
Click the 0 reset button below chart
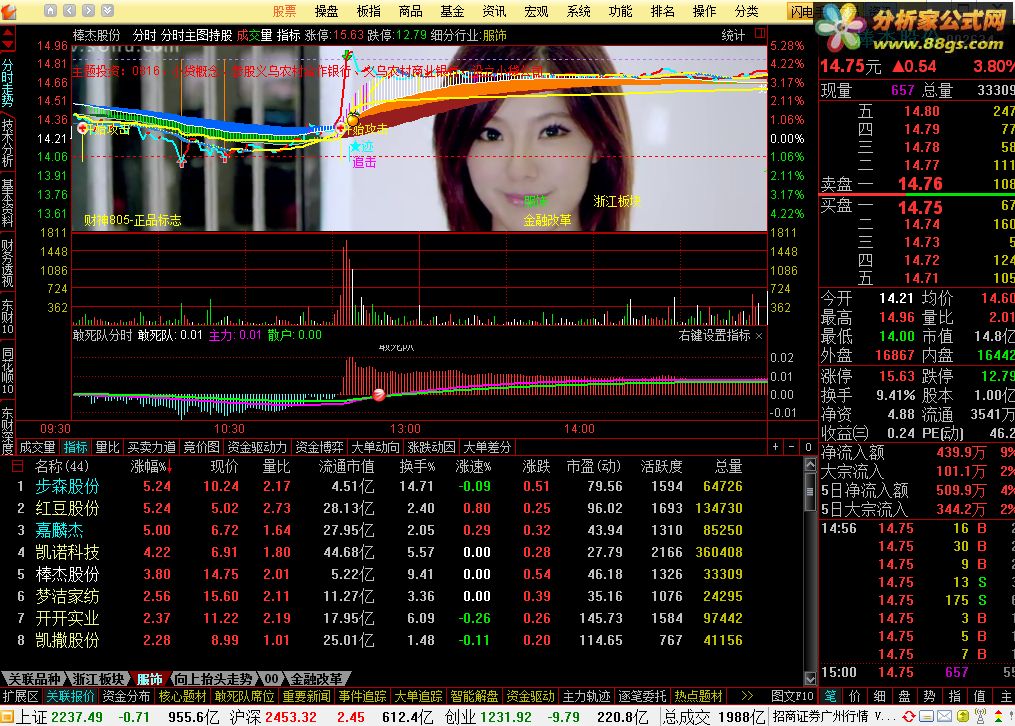807,446
